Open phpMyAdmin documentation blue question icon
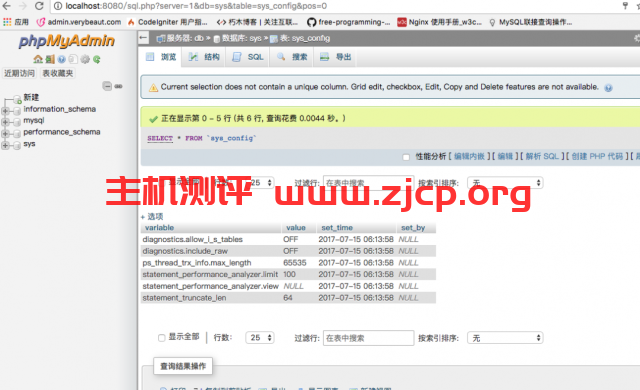The image size is (640, 390). pos(61,60)
